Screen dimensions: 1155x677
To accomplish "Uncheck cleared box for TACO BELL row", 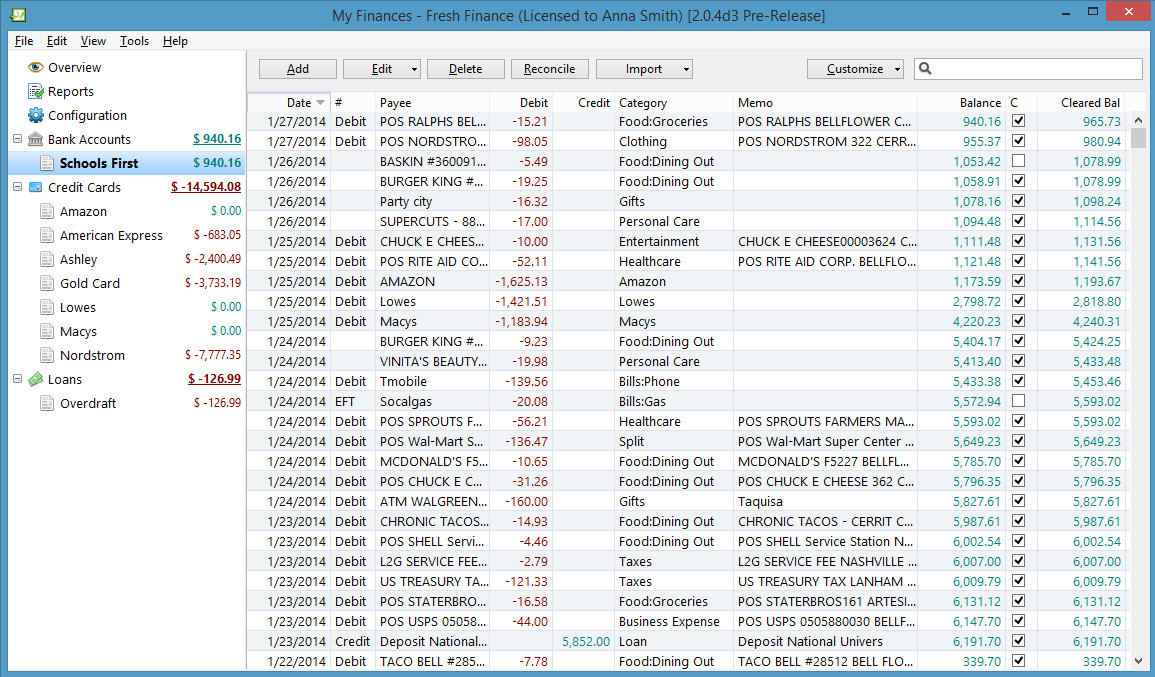I will point(1018,661).
